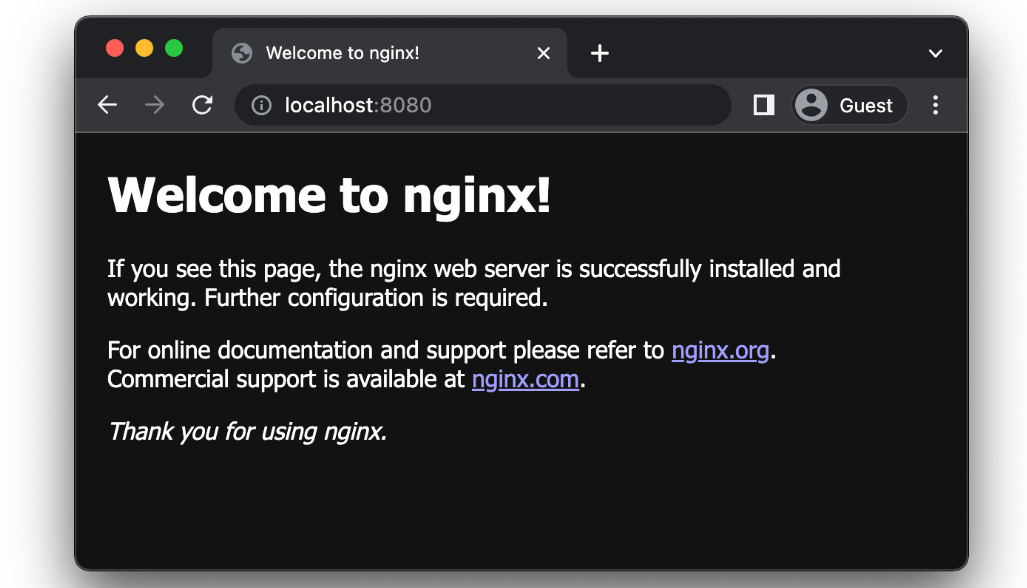Select the Welcome to nginx! tab
1027x588 pixels.
click(x=390, y=53)
